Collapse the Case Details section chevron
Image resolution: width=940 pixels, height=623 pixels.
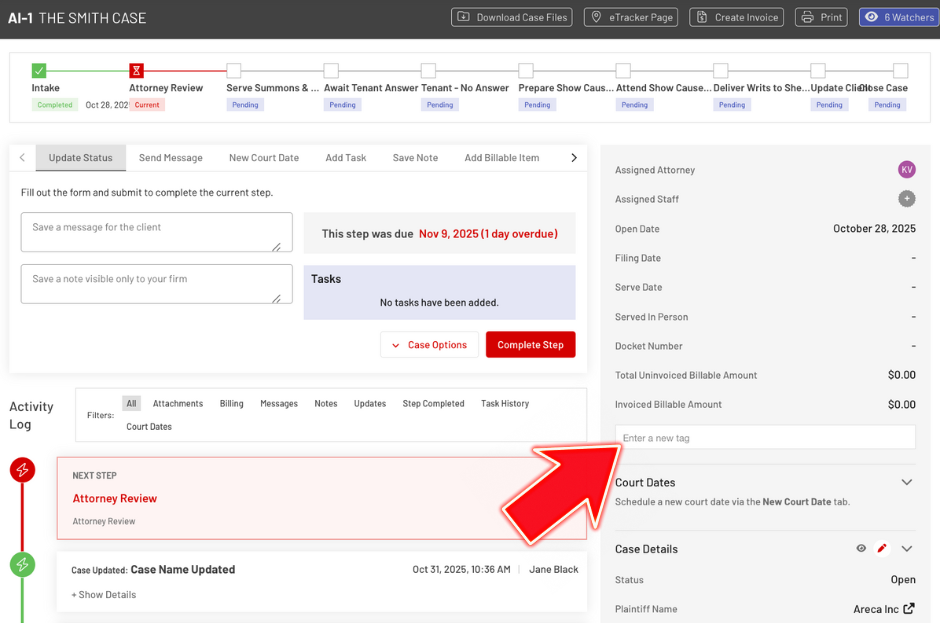point(906,549)
